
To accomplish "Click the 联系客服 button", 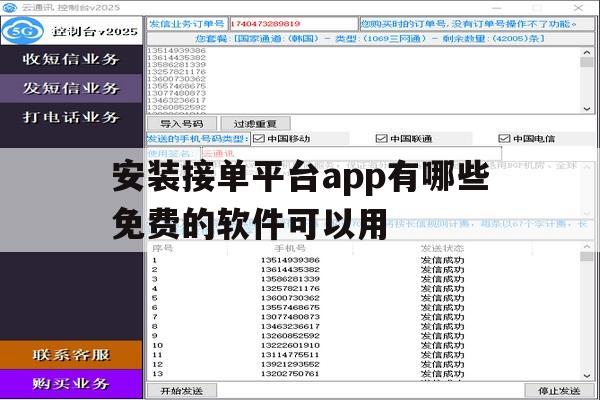I will pos(71,355).
